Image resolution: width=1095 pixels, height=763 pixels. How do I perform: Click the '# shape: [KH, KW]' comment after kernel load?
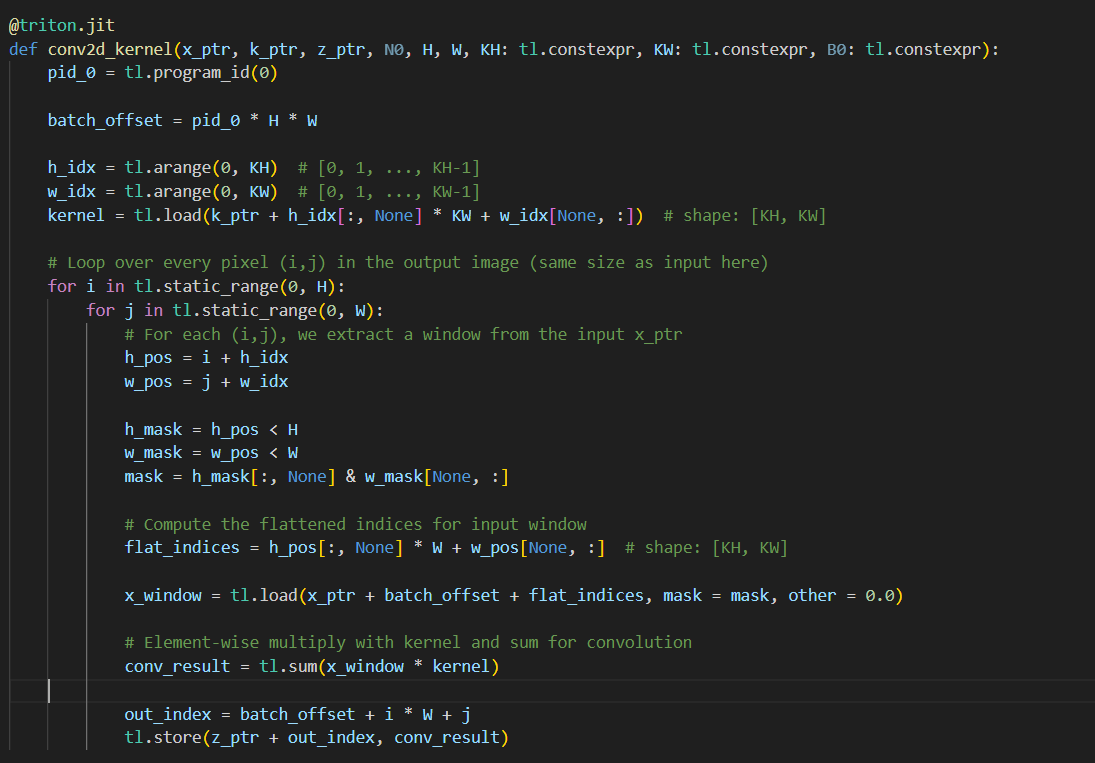tap(744, 216)
